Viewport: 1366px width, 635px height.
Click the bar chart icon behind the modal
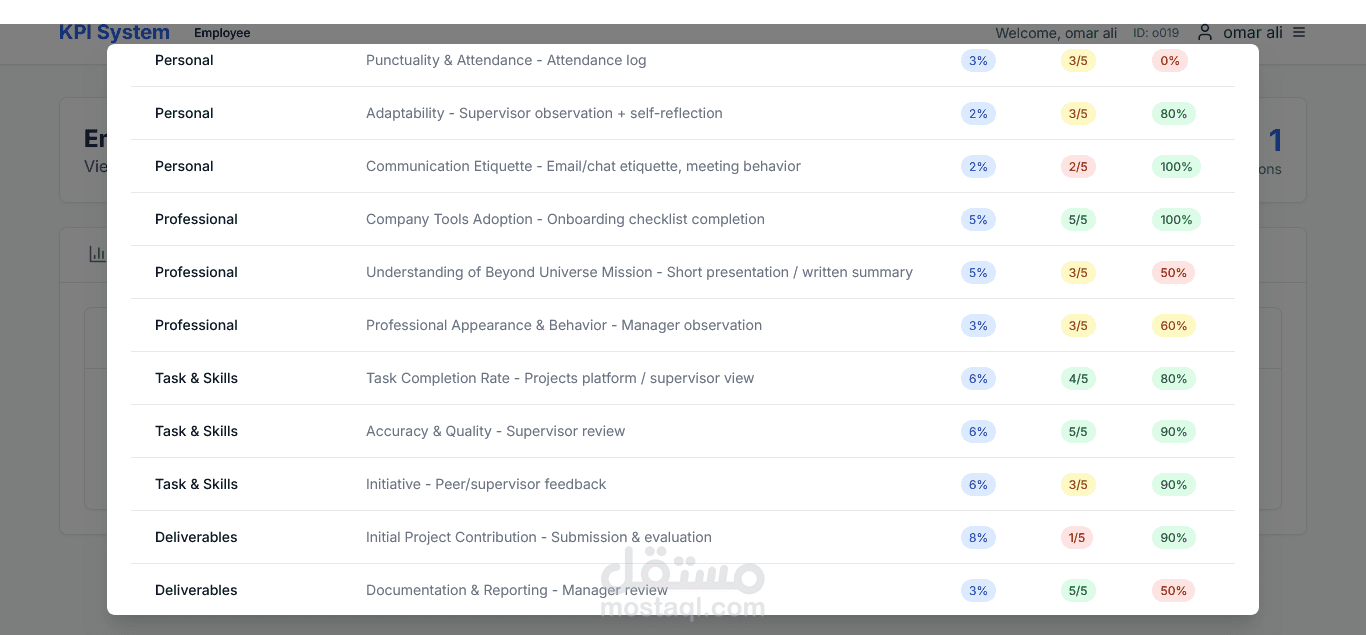(97, 254)
